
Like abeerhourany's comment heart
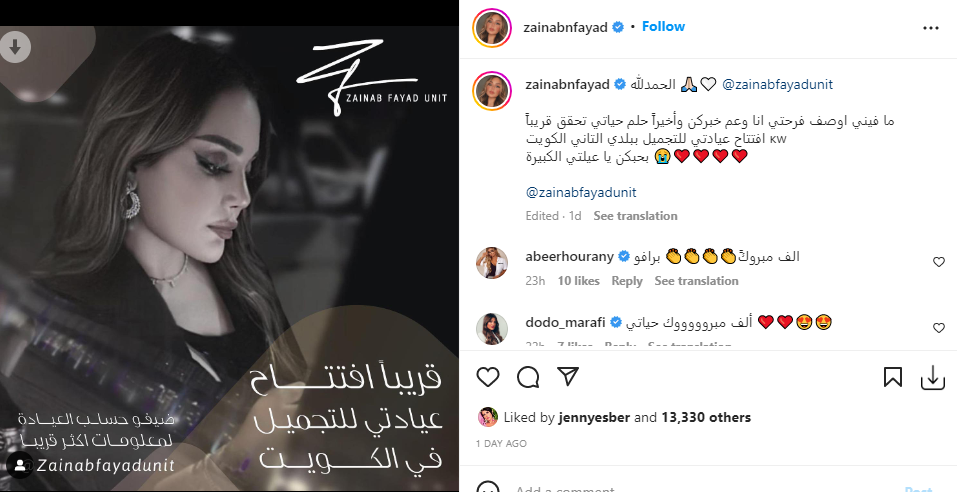(x=939, y=262)
